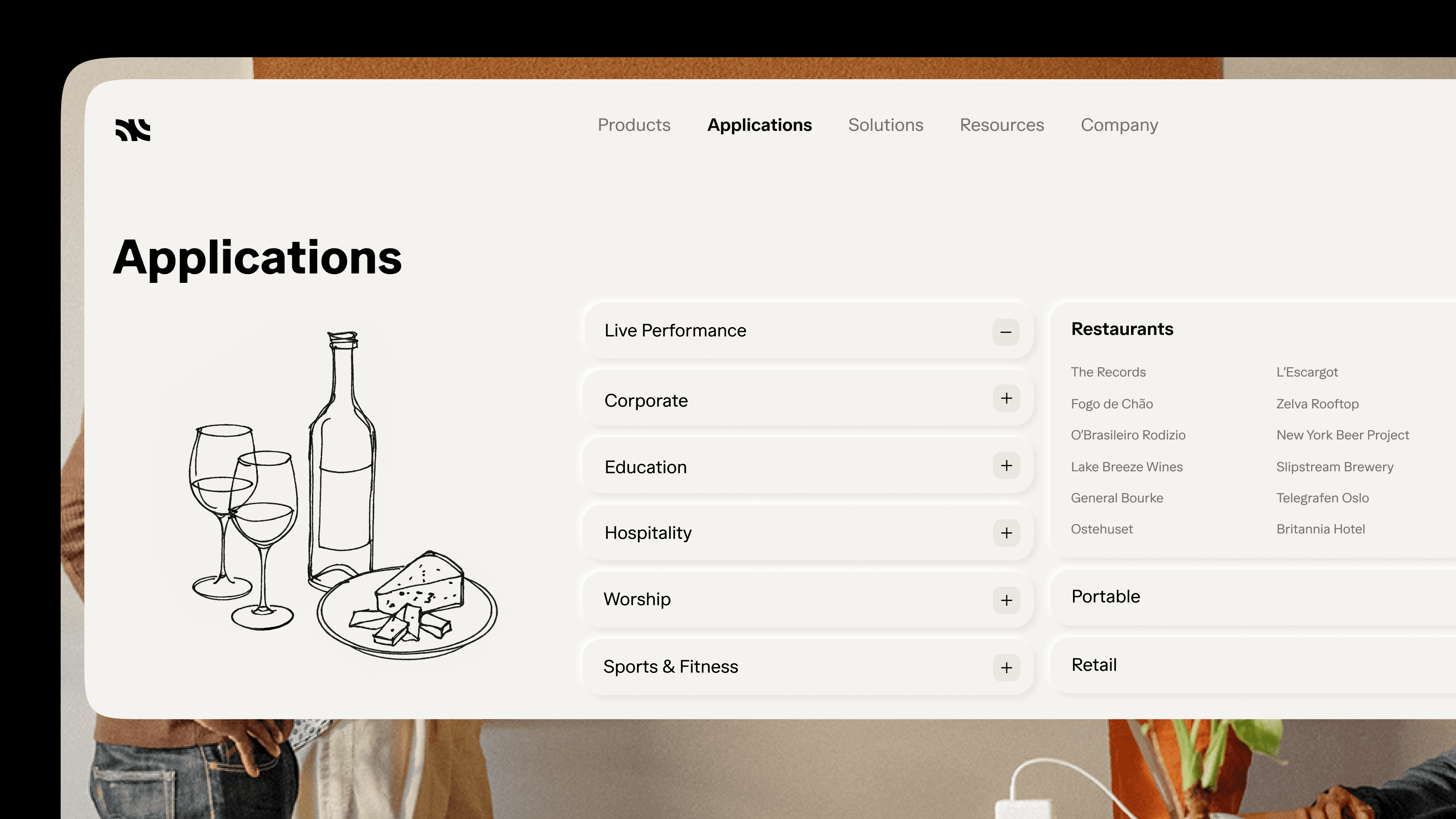Viewport: 1456px width, 819px height.
Task: Expand Corporate with its plus icon
Action: pyautogui.click(x=1006, y=399)
